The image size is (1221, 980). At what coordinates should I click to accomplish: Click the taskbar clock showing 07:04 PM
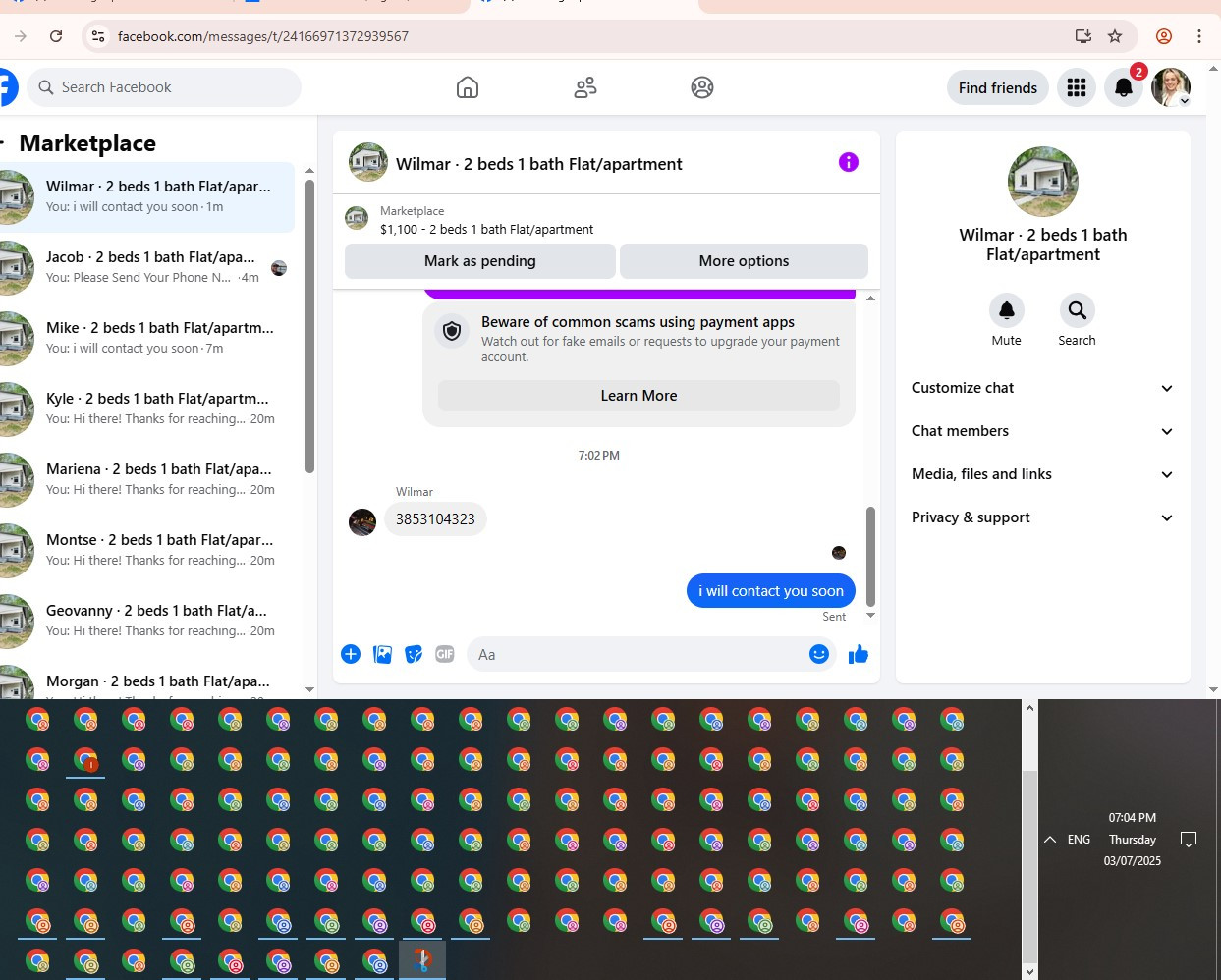click(1132, 840)
